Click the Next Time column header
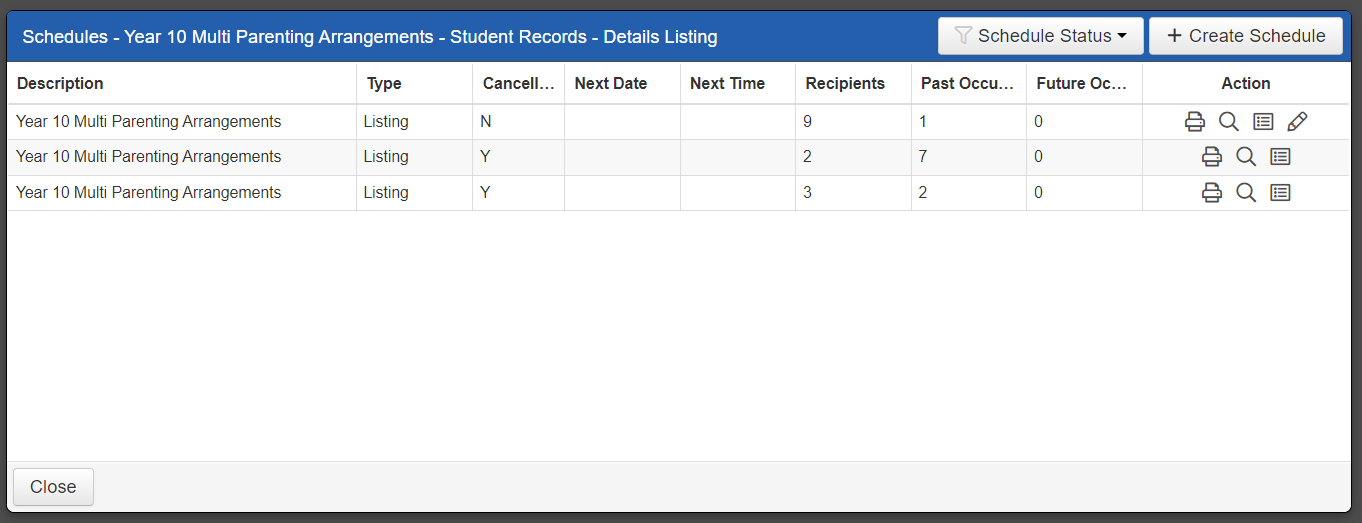Screen dimensions: 1362x523 click(x=727, y=84)
